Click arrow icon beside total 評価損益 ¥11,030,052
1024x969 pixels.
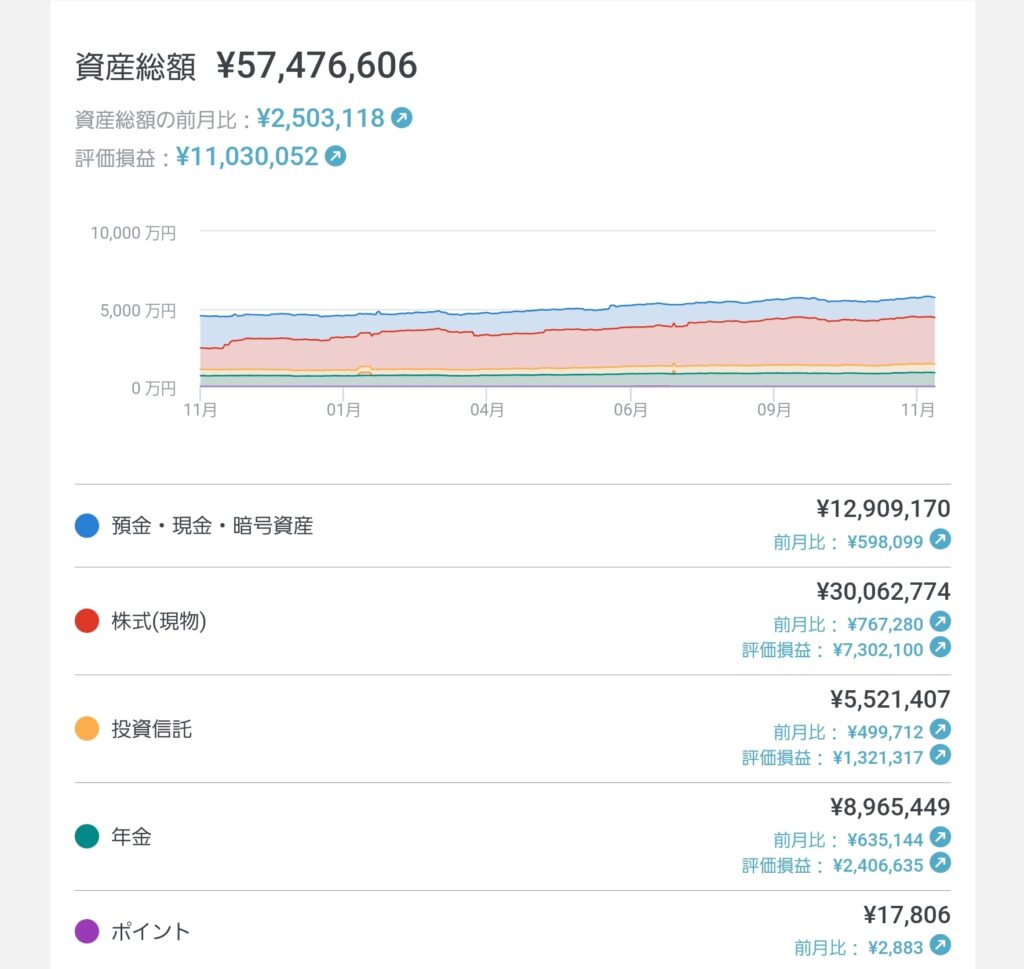pyautogui.click(x=335, y=156)
